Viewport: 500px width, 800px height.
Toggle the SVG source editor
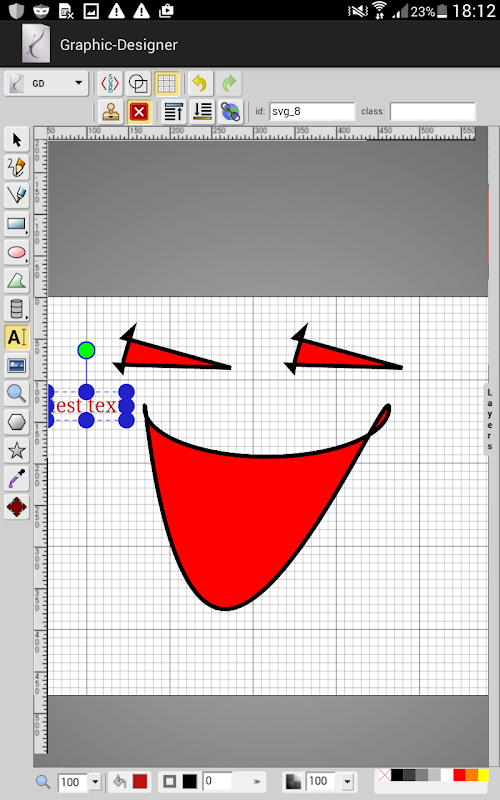[x=110, y=83]
